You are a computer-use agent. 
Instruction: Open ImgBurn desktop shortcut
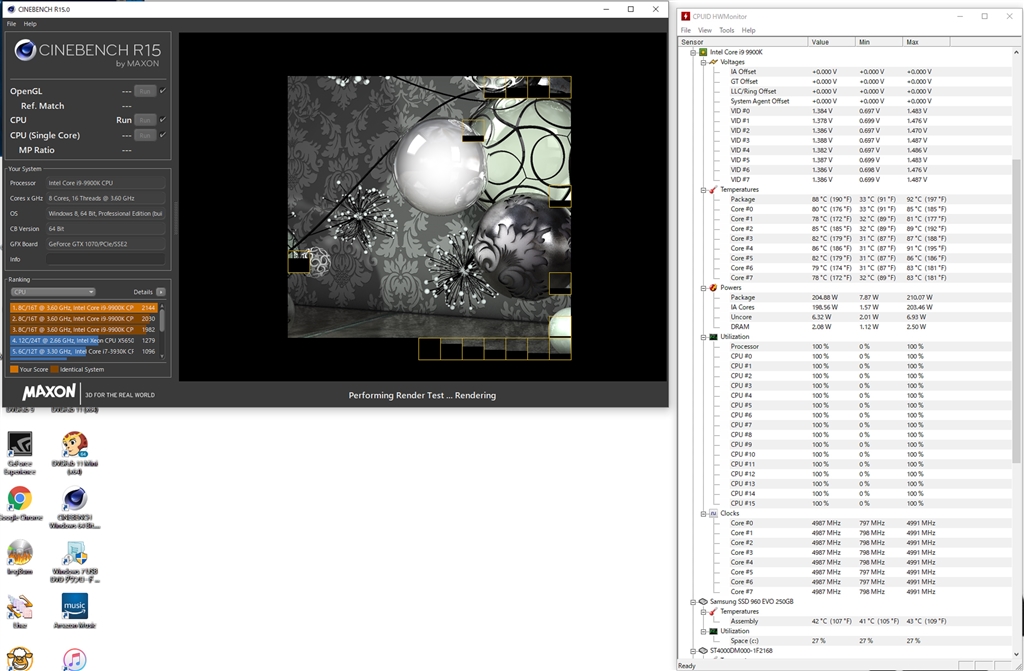click(x=20, y=557)
